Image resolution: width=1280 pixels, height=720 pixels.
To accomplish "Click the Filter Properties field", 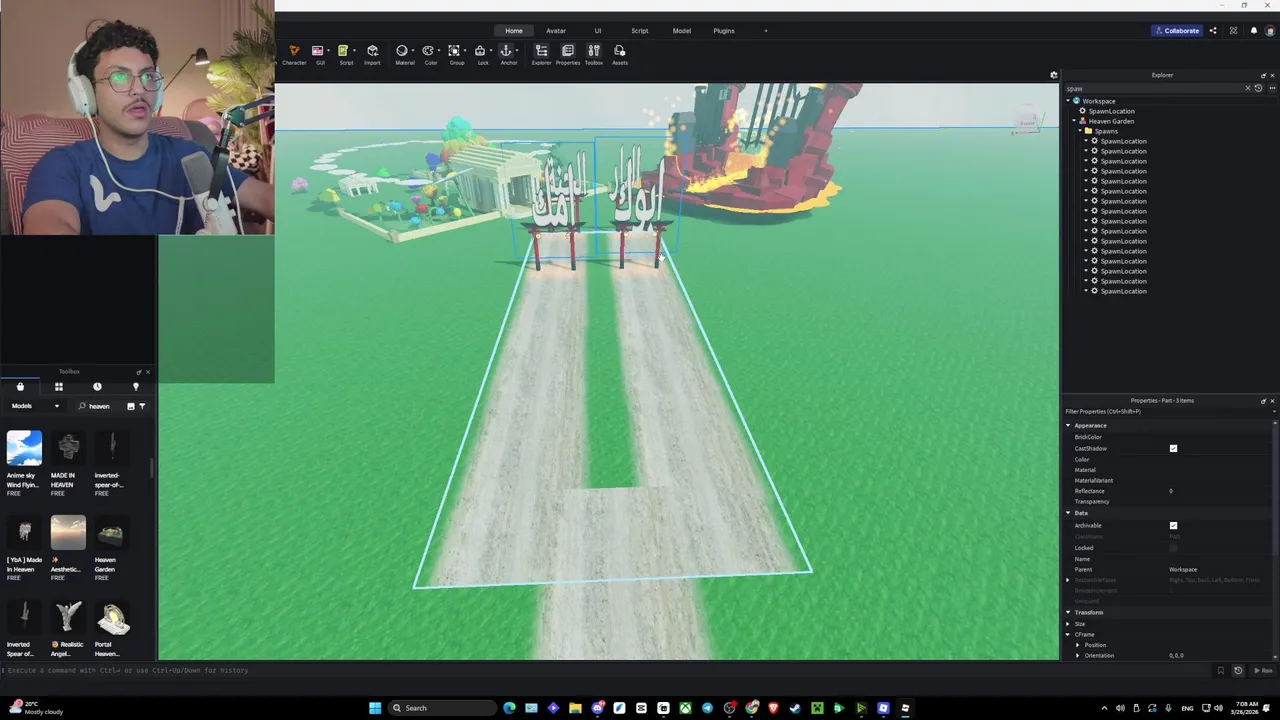I will click(x=1168, y=411).
